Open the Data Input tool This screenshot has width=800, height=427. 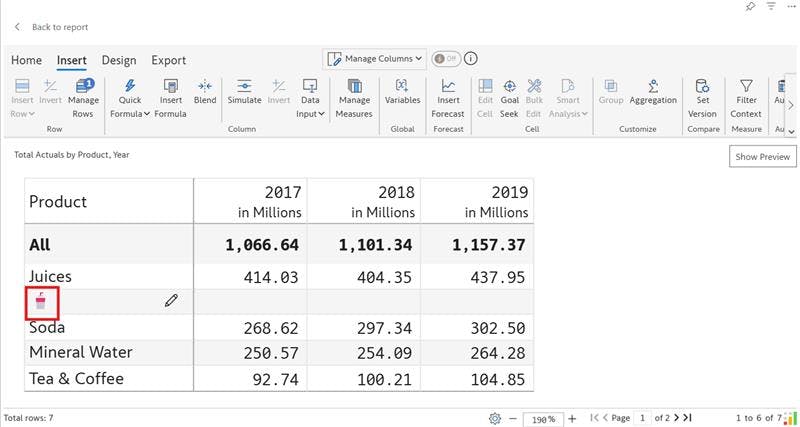(310, 99)
